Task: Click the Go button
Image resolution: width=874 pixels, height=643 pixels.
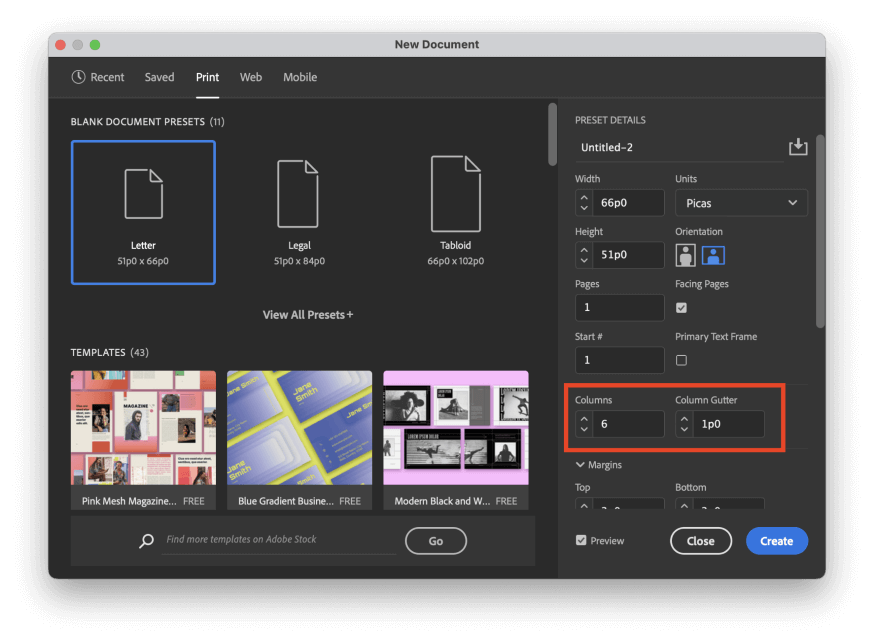Action: 436,540
